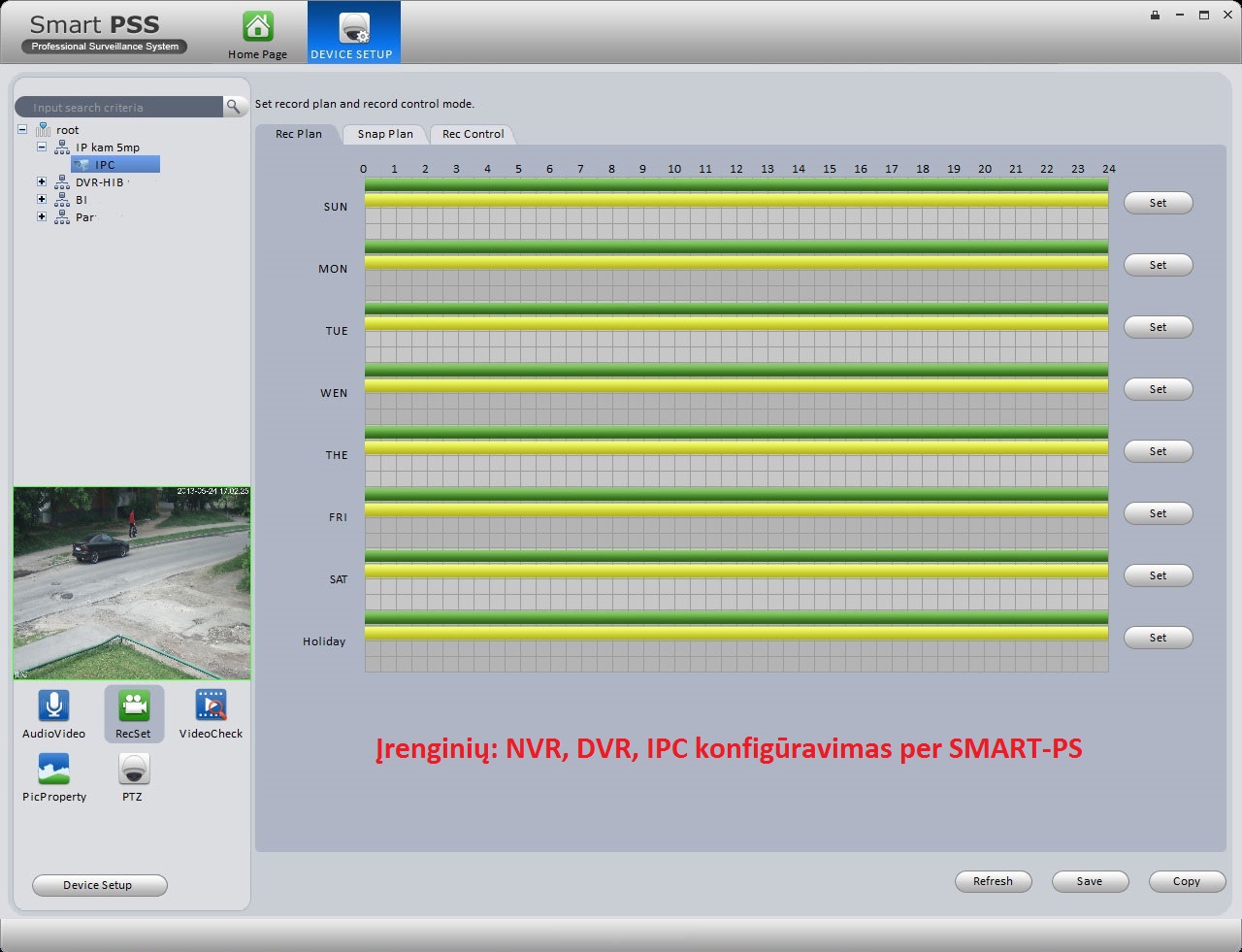Image resolution: width=1242 pixels, height=952 pixels.
Task: Click the Copy button
Action: (x=1187, y=881)
